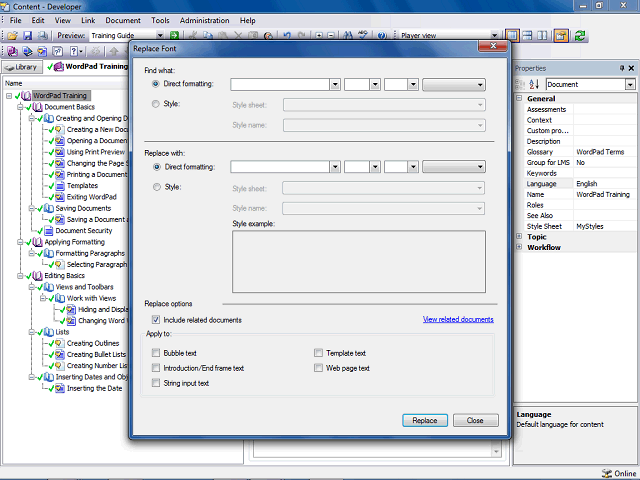Click the Save disk icon

click(27, 36)
